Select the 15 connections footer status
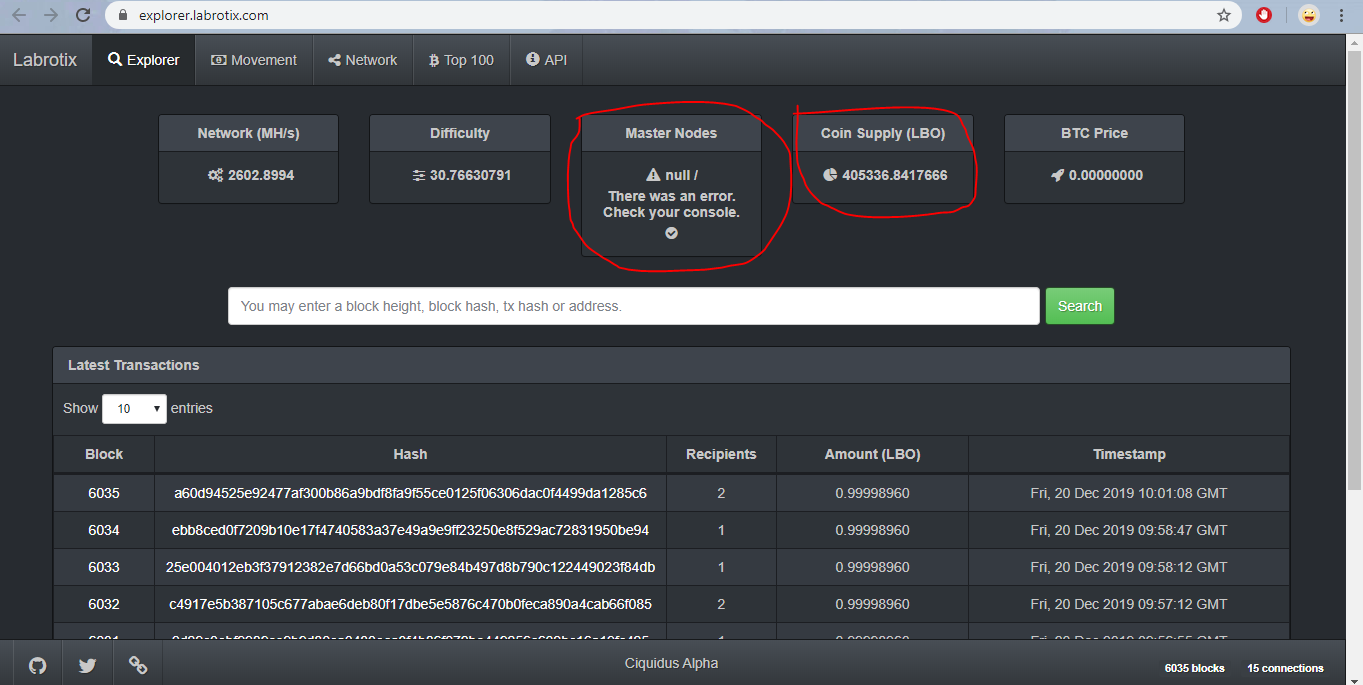 (1285, 668)
